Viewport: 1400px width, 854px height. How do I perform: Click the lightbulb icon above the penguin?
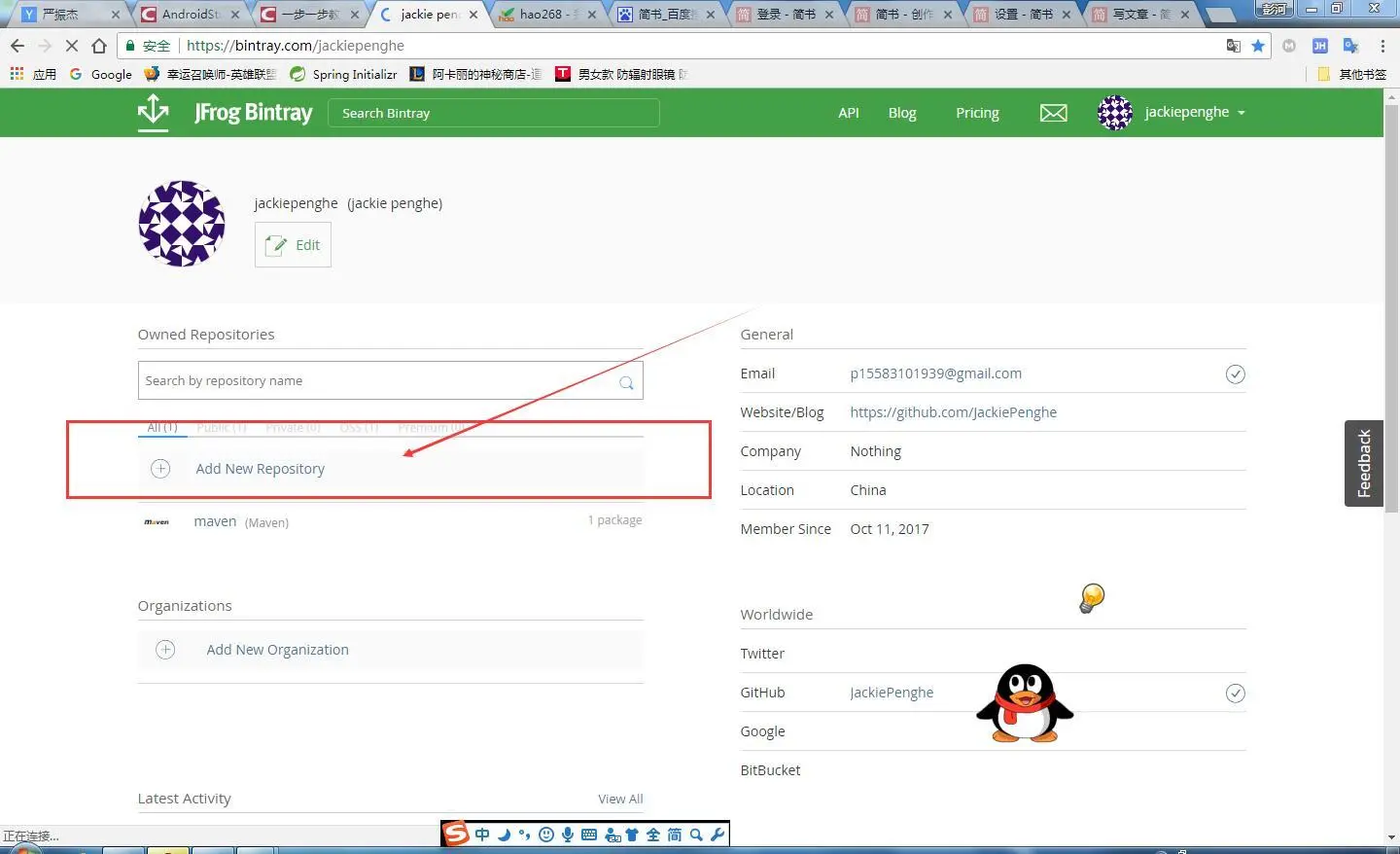pyautogui.click(x=1092, y=598)
